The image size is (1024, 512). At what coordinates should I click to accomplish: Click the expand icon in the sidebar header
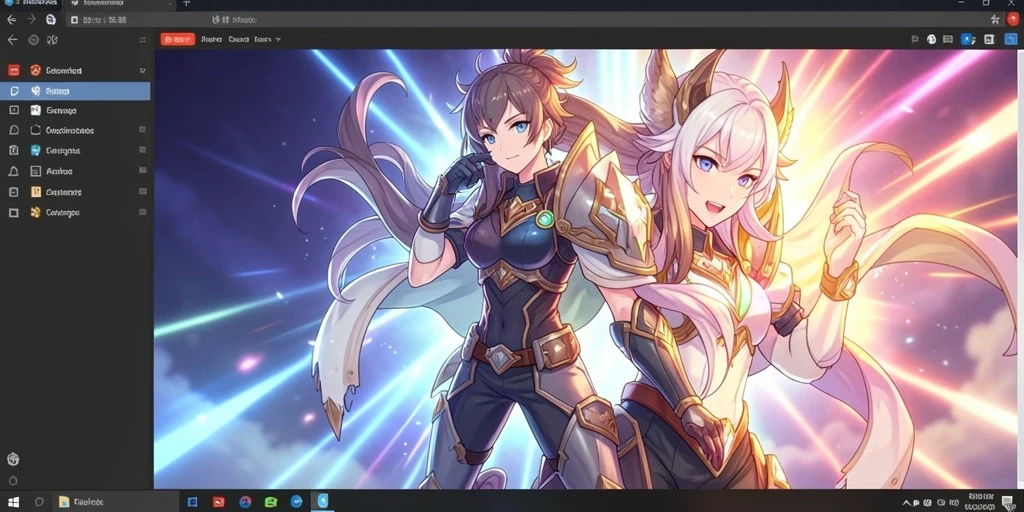click(142, 40)
